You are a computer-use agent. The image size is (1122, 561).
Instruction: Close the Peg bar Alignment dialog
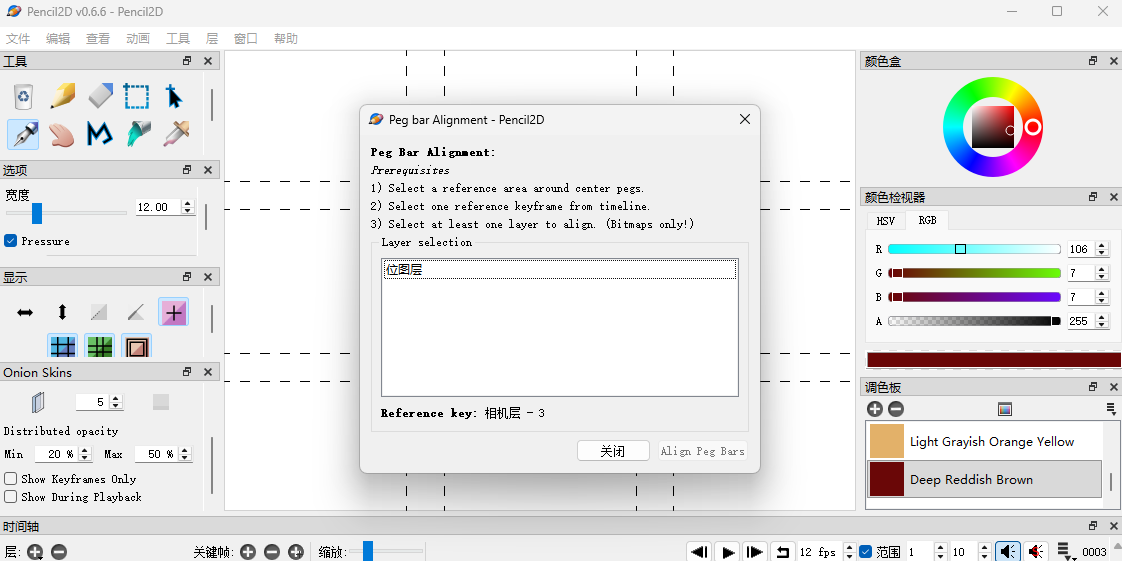pyautogui.click(x=744, y=119)
